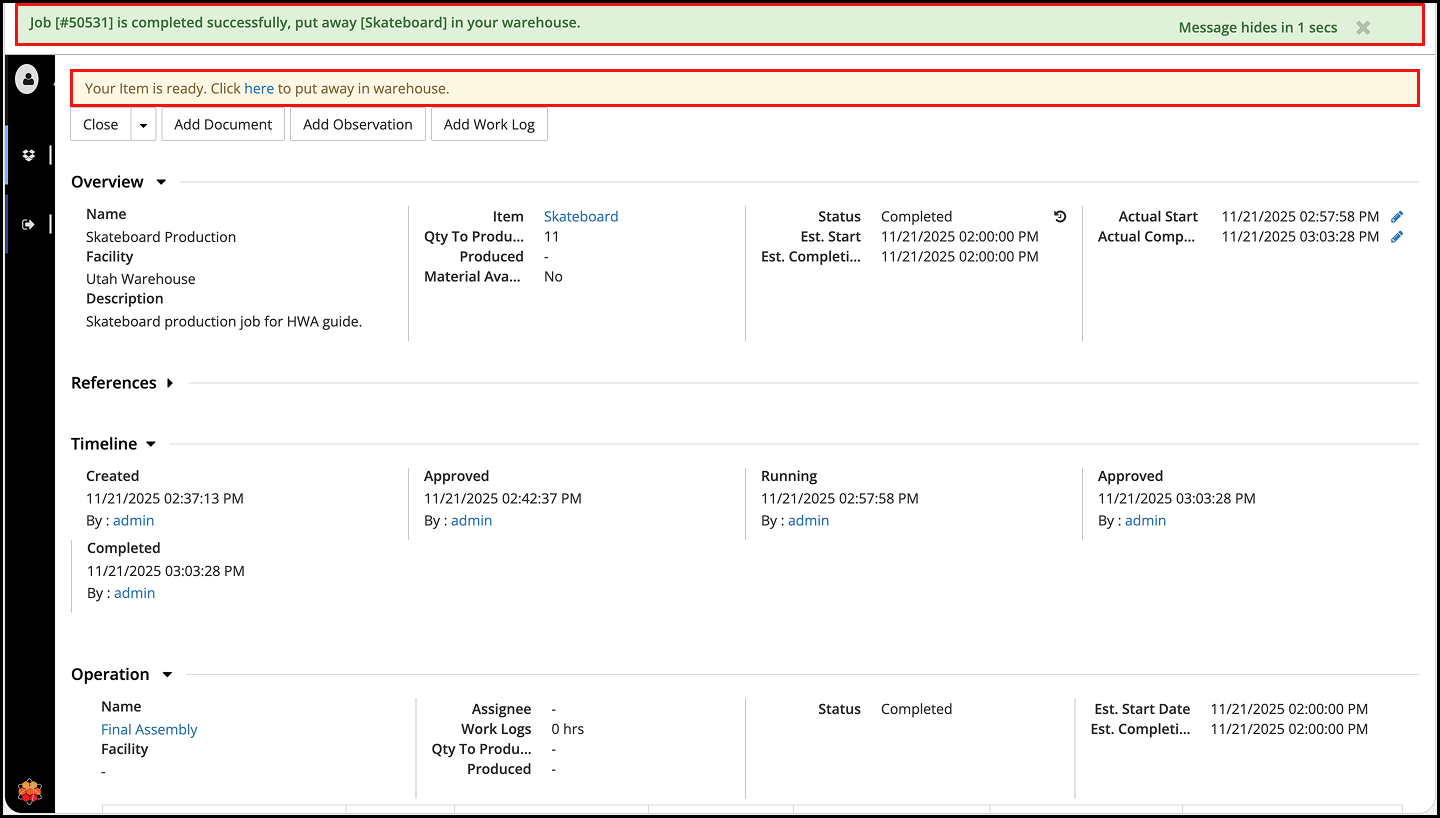Click the Add Observation button
The height and width of the screenshot is (818, 1440).
(x=357, y=125)
